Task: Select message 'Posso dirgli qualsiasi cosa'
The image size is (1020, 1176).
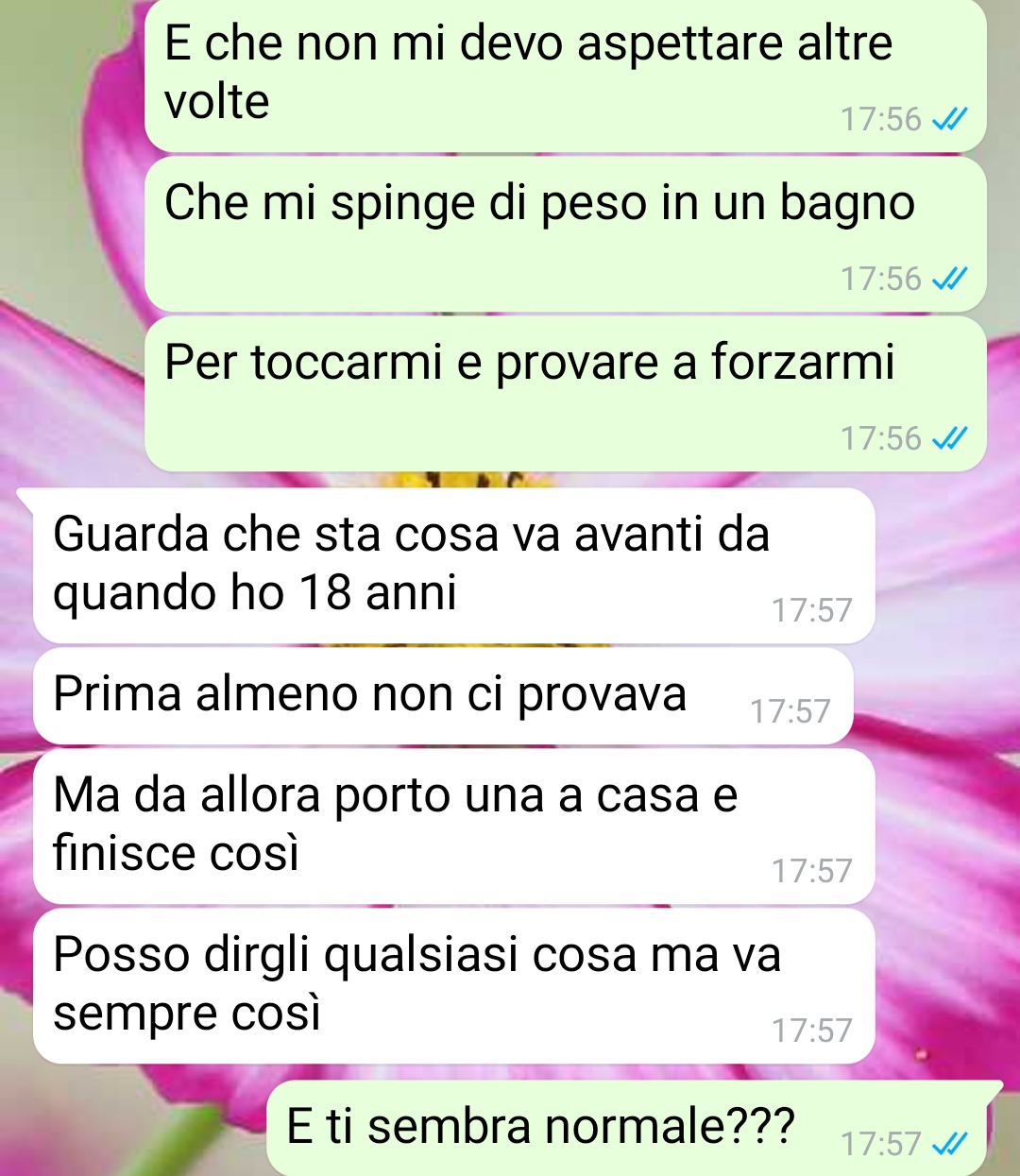Action: coord(454,986)
